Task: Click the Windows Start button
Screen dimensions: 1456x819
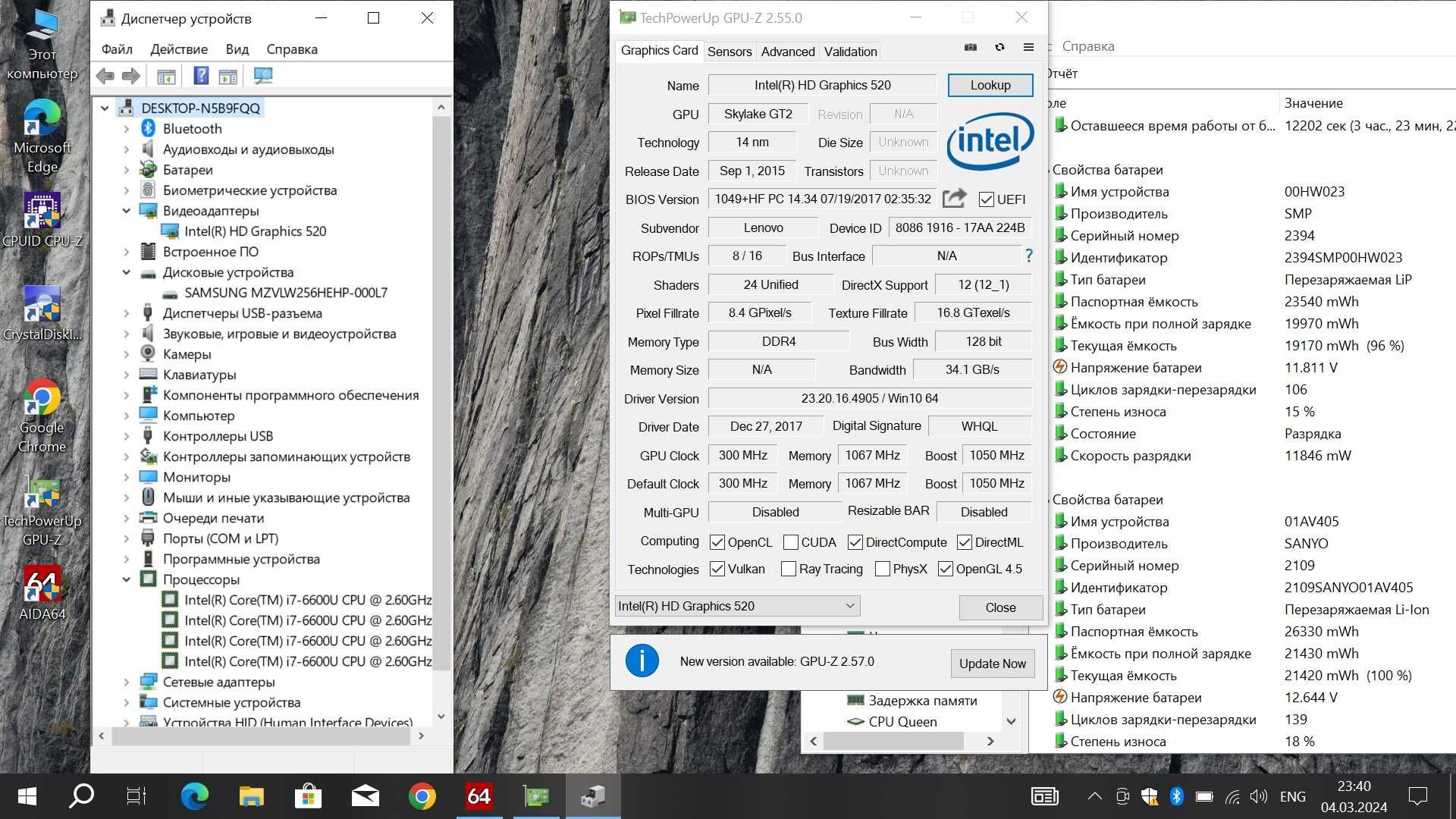Action: pyautogui.click(x=27, y=796)
